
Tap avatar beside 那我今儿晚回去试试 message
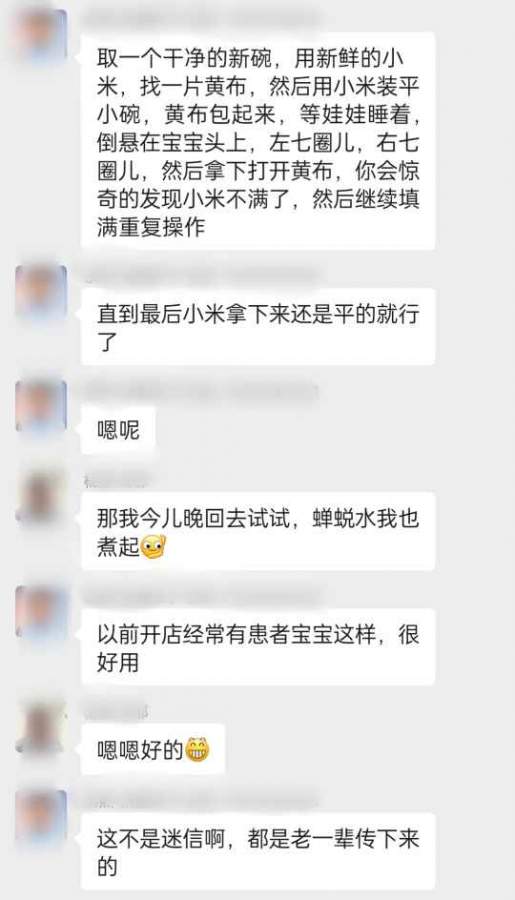pos(41,496)
